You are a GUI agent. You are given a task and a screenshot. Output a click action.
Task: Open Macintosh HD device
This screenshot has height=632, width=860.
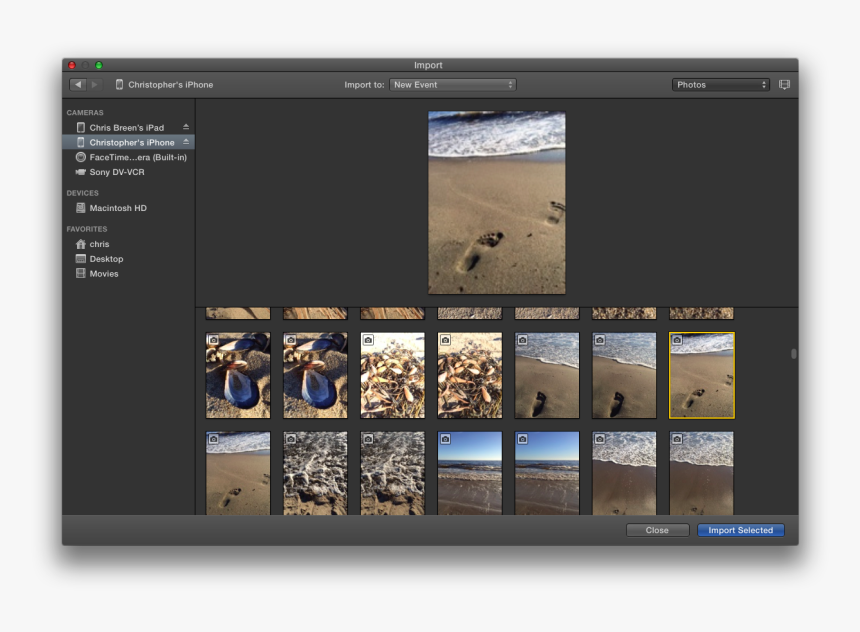pyautogui.click(x=117, y=208)
